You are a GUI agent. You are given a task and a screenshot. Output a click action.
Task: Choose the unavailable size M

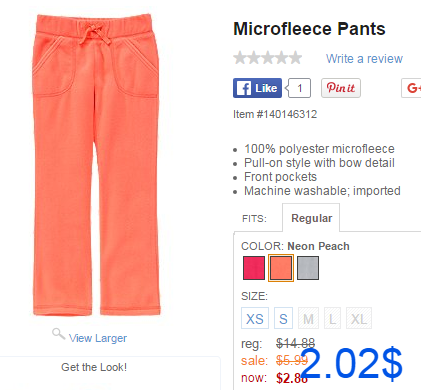[x=308, y=318]
